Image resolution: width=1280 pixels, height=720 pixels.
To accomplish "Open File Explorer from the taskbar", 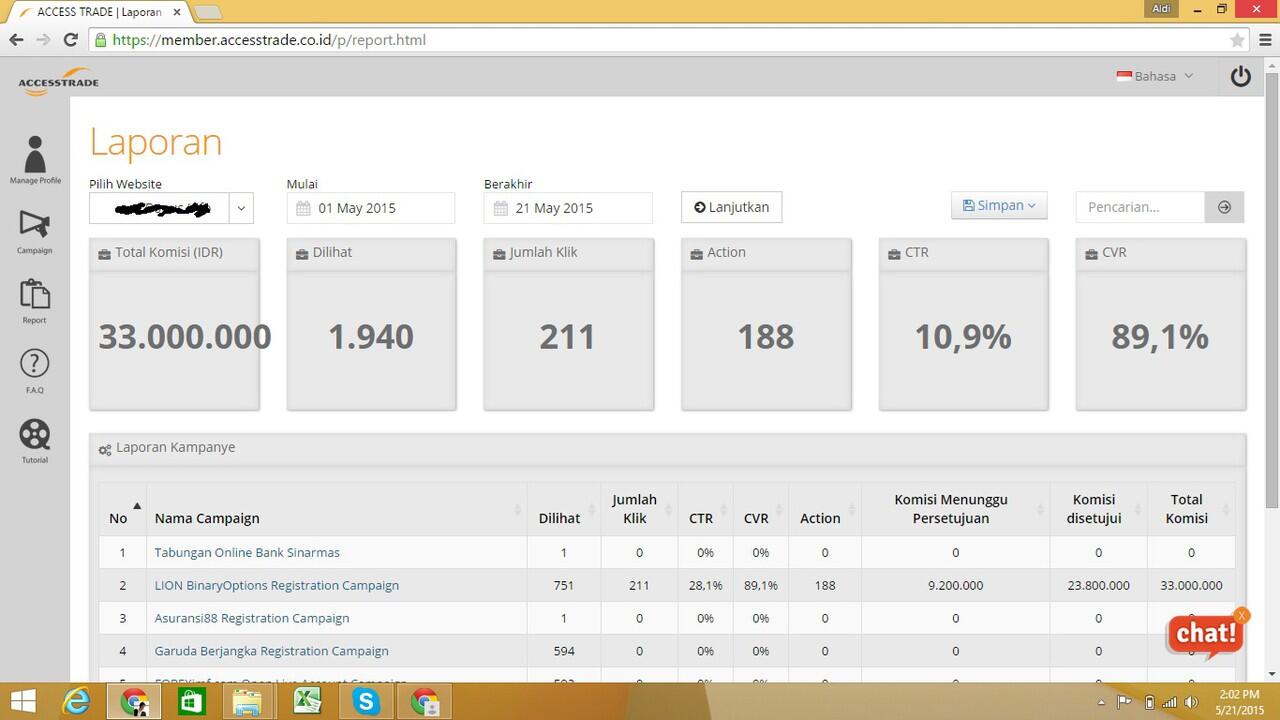I will [248, 701].
